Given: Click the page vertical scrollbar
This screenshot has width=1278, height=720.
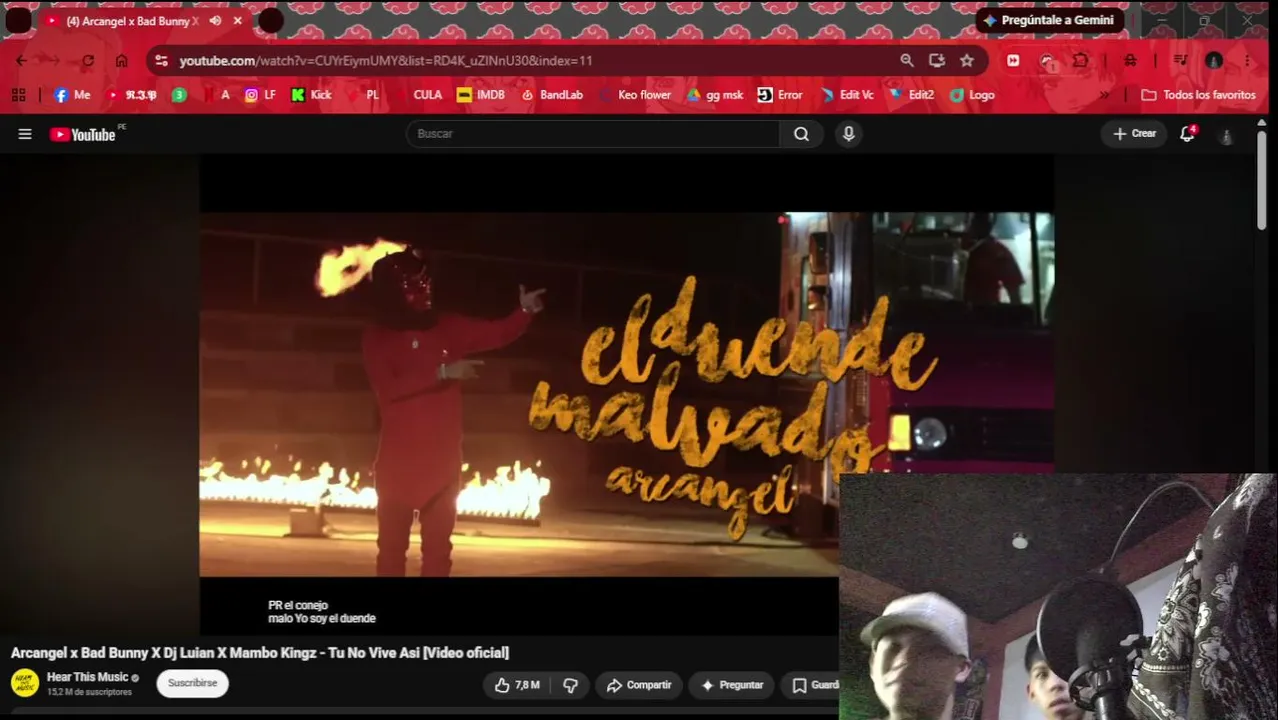Looking at the screenshot, I should [x=1262, y=181].
